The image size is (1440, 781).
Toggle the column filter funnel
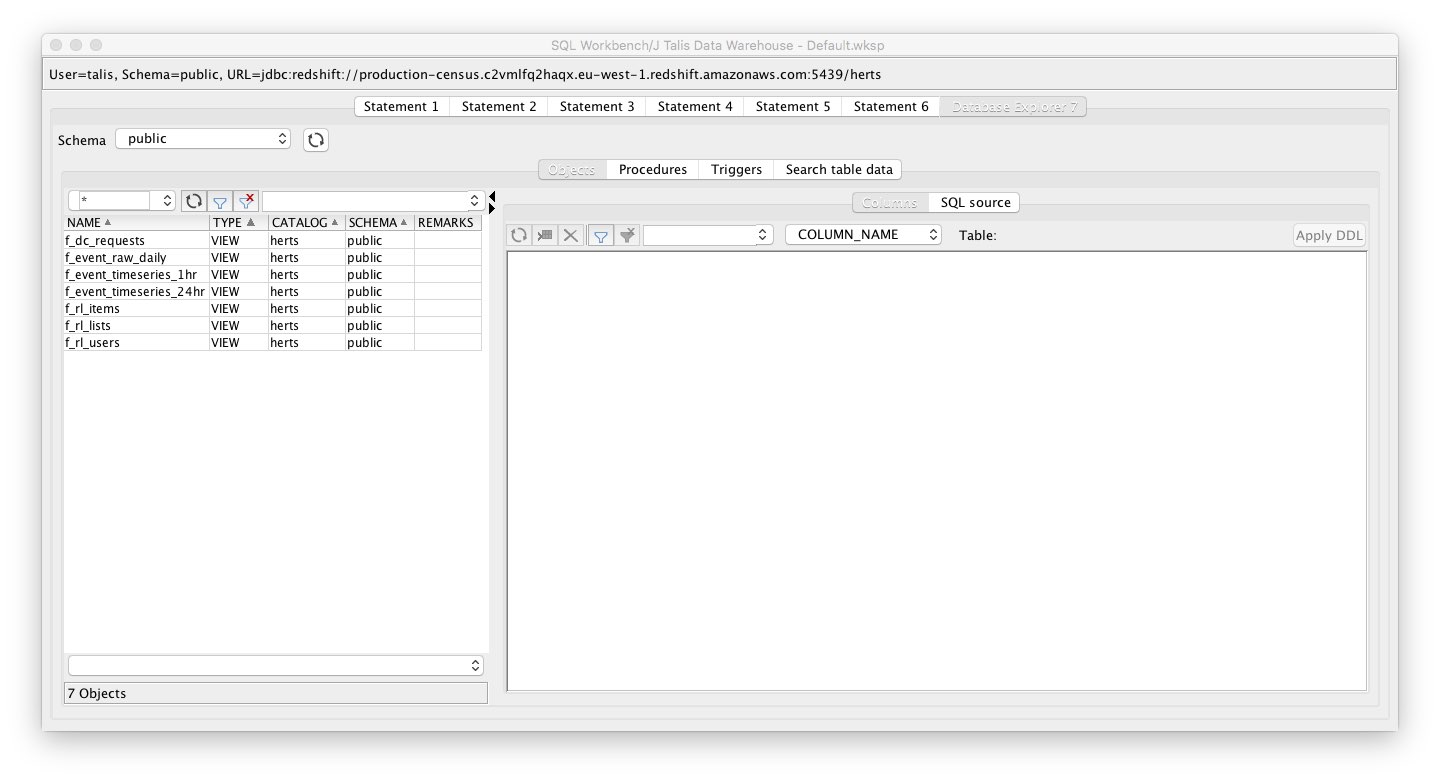[600, 235]
